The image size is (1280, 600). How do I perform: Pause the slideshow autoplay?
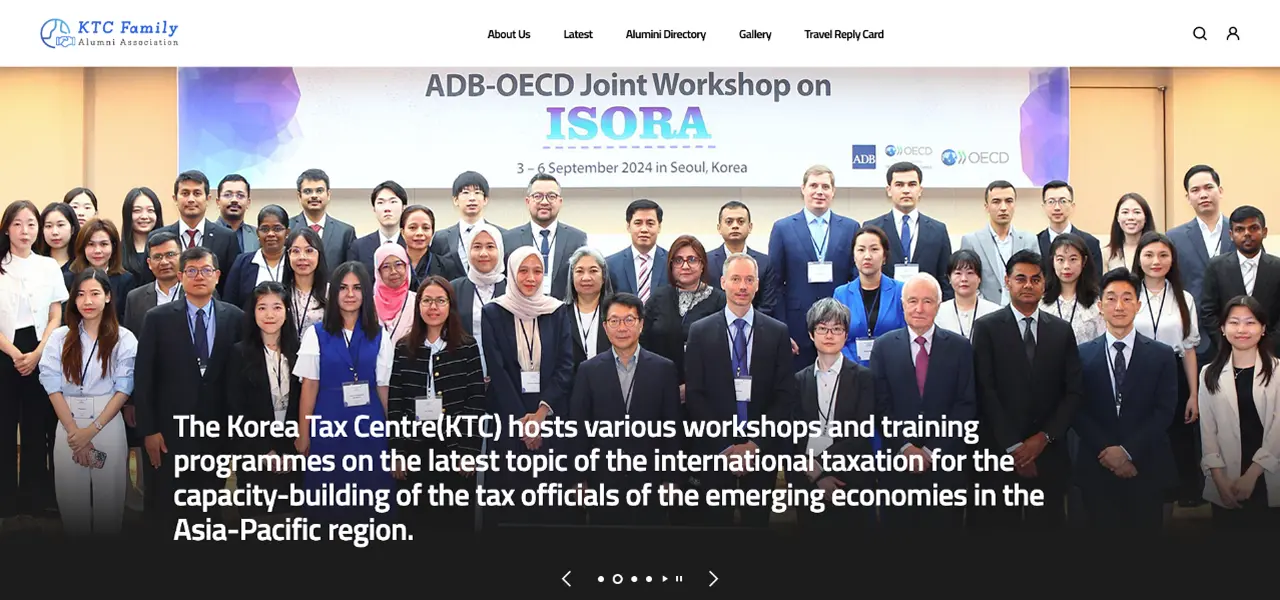(679, 579)
